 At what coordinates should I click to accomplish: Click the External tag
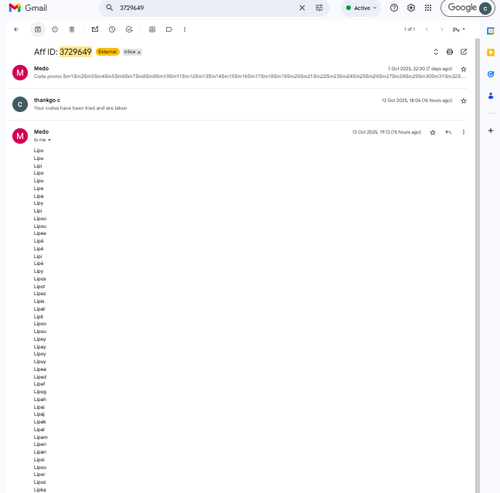click(x=108, y=52)
